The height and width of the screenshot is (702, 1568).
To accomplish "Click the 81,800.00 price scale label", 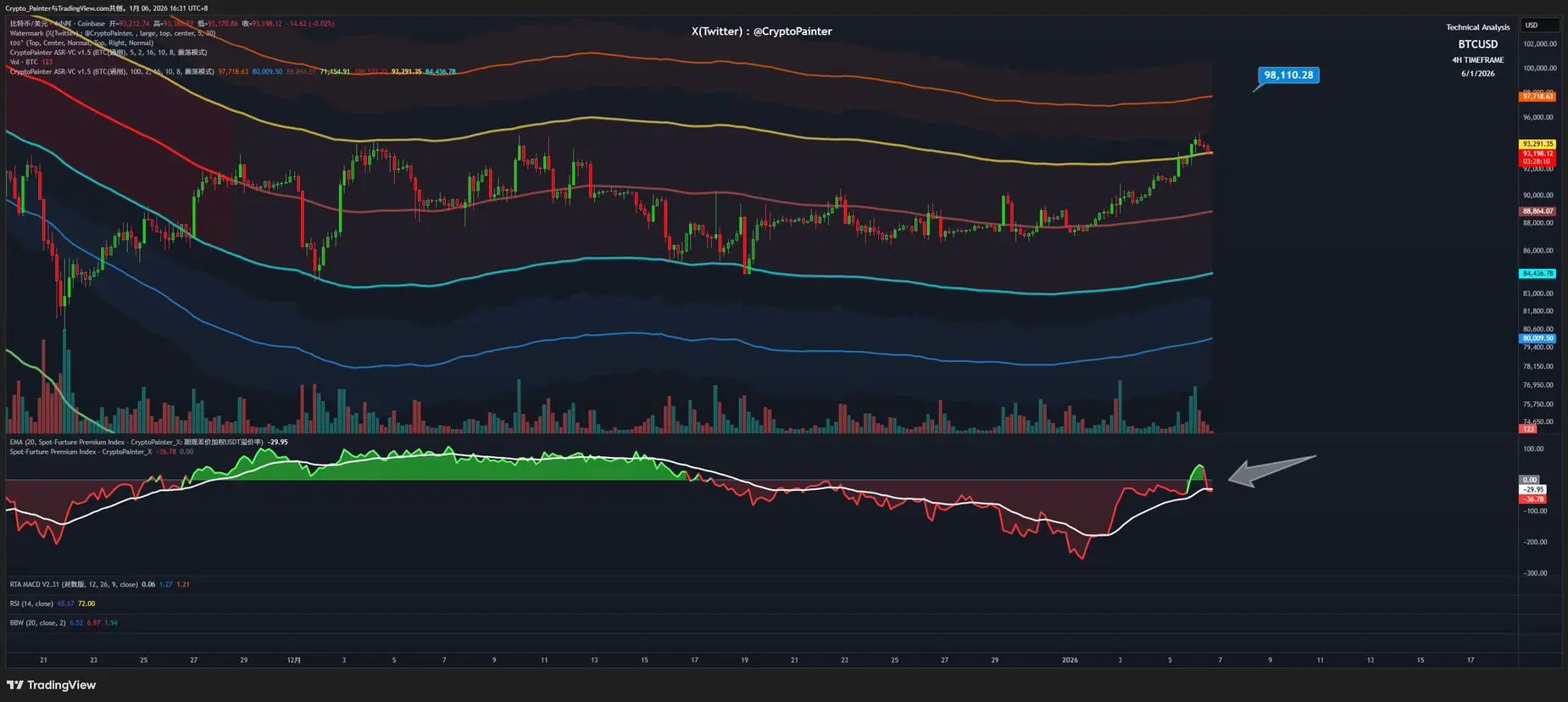I will coord(1537,311).
